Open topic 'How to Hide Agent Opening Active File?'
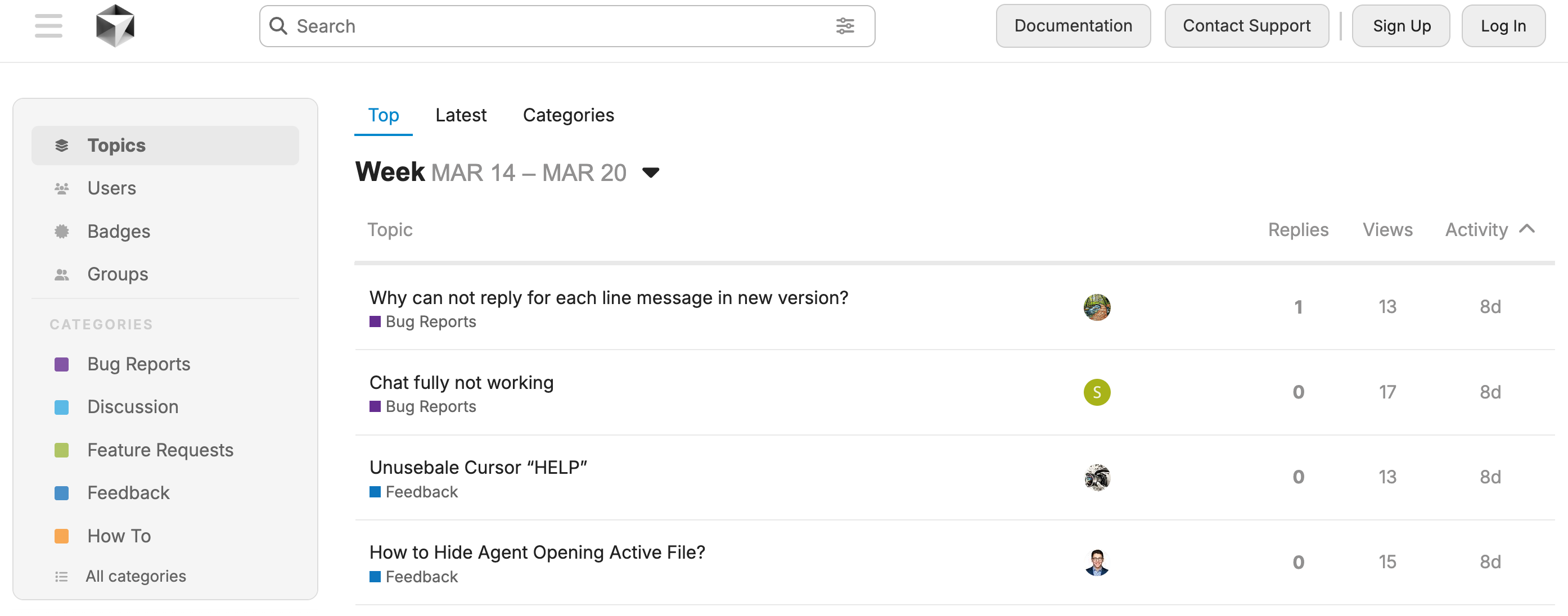Viewport: 1568px width, 616px height. [537, 552]
